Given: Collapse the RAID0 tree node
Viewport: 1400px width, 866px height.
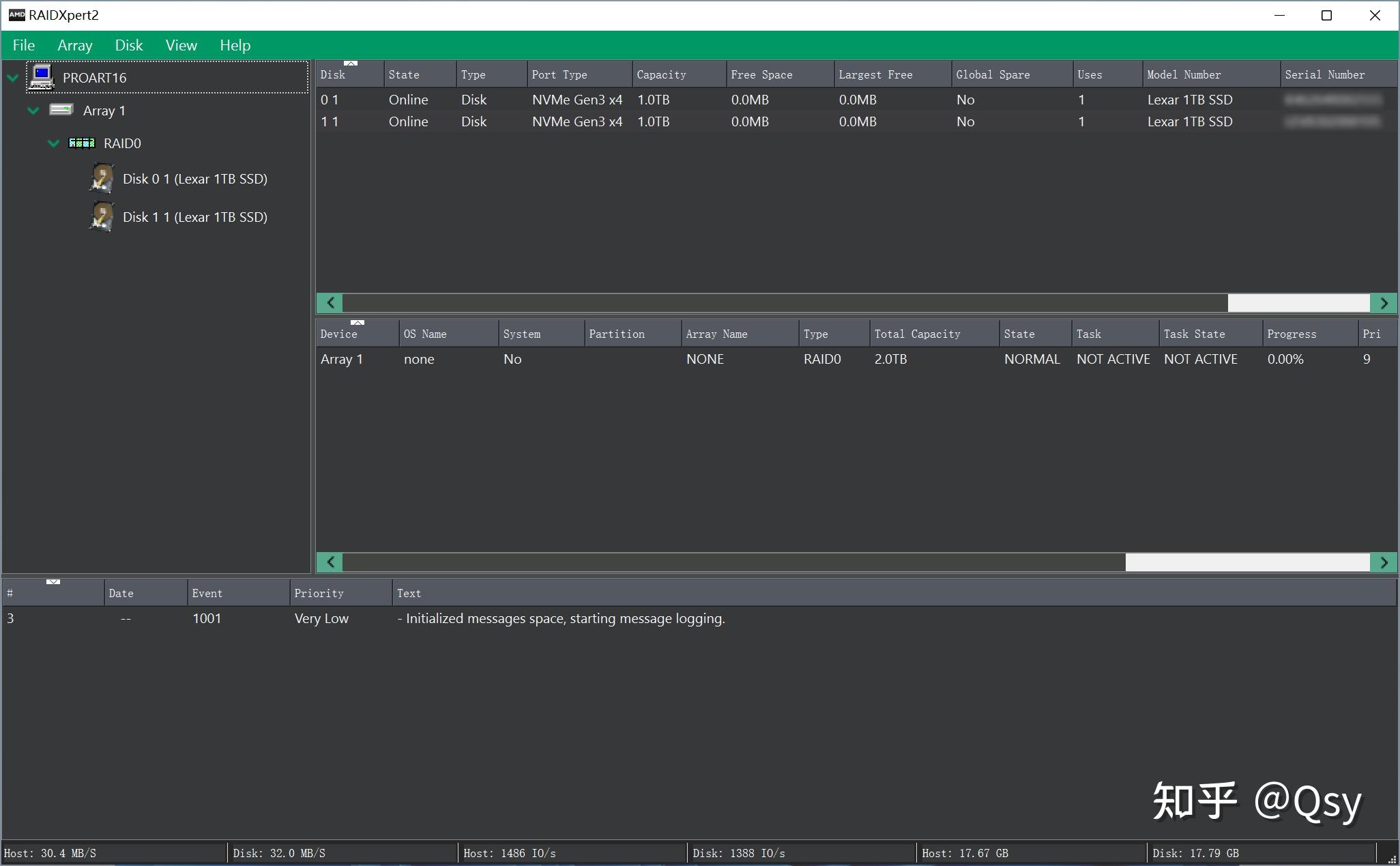Looking at the screenshot, I should pos(53,143).
